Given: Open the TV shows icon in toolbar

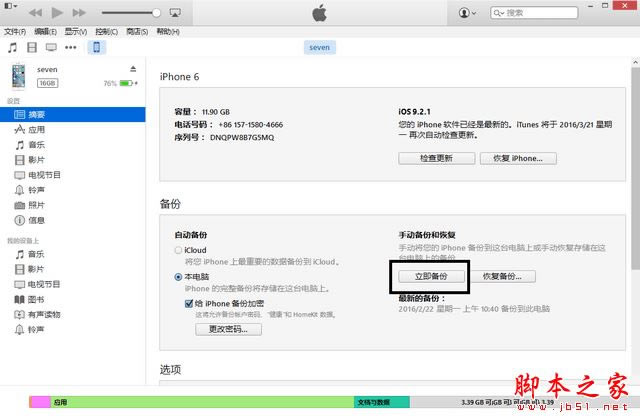Looking at the screenshot, I should coord(52,48).
